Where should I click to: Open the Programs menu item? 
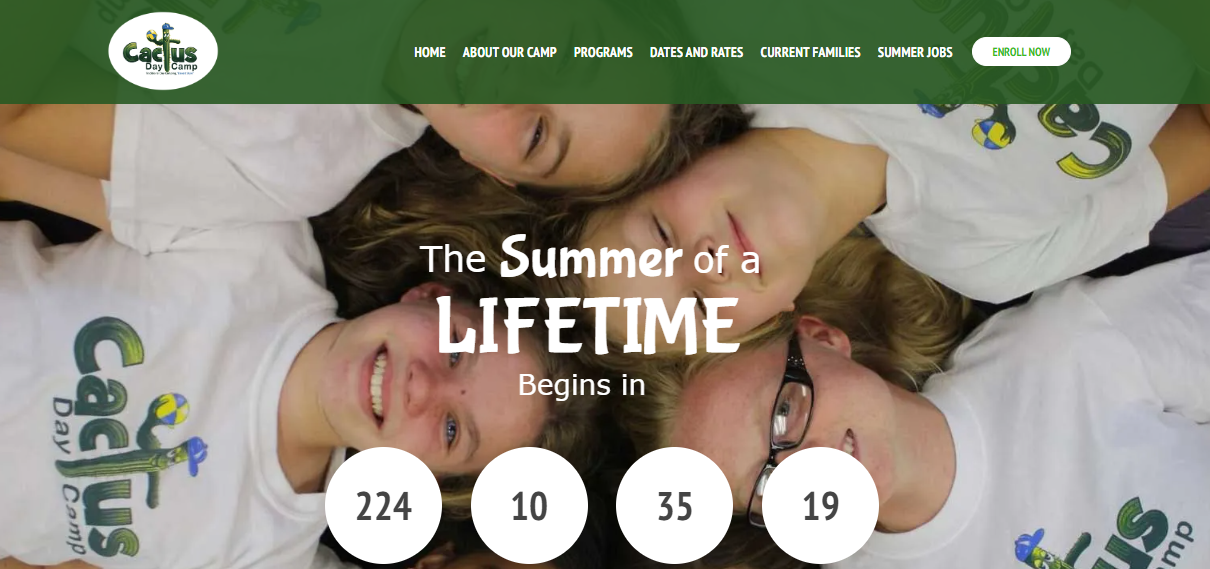(603, 52)
